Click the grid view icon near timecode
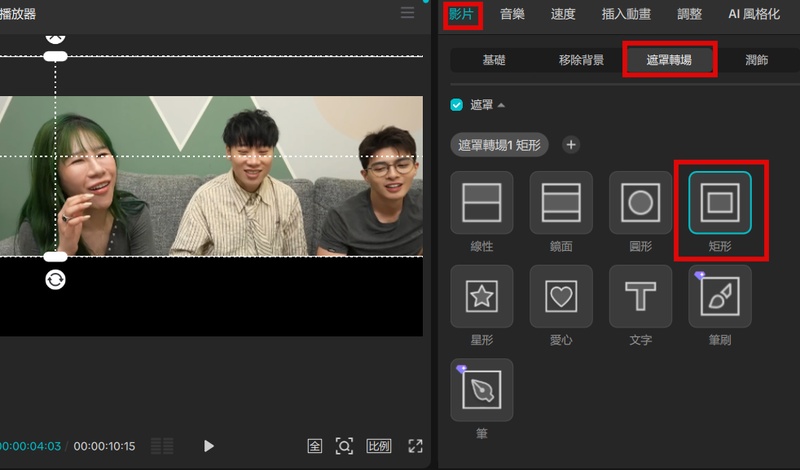The image size is (800, 470). (162, 446)
